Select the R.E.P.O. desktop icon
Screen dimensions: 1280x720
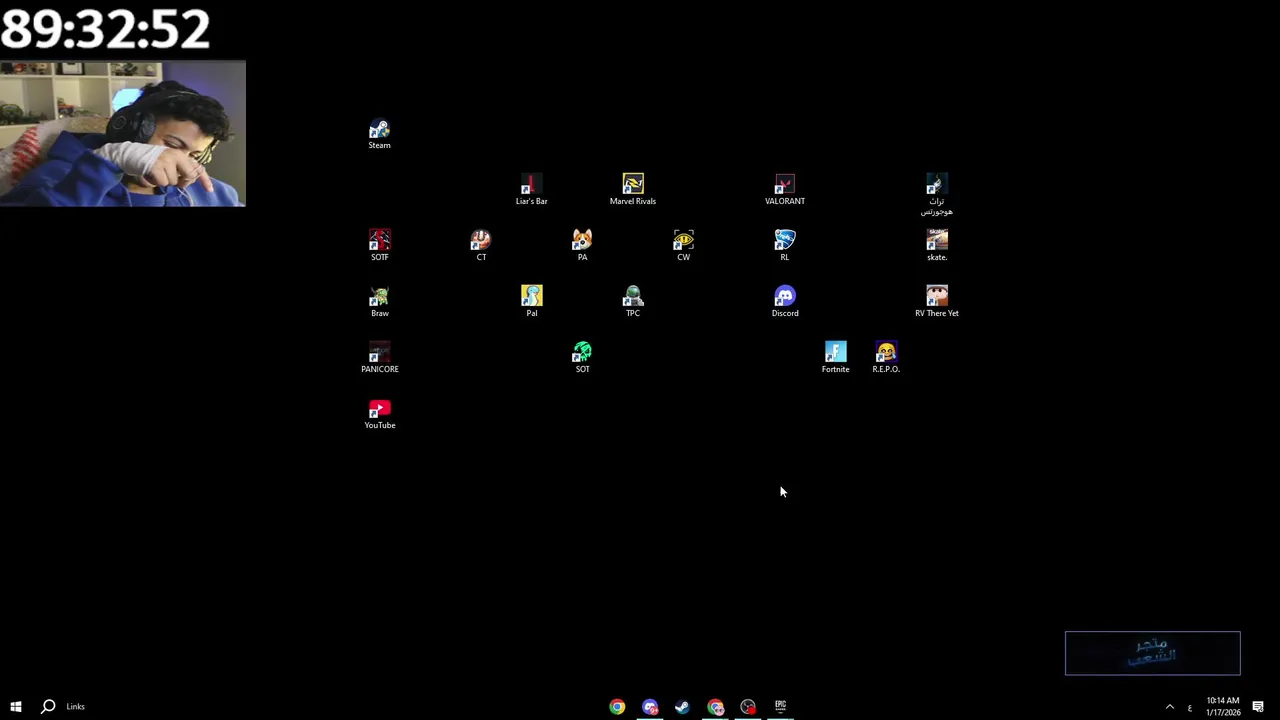(x=886, y=358)
